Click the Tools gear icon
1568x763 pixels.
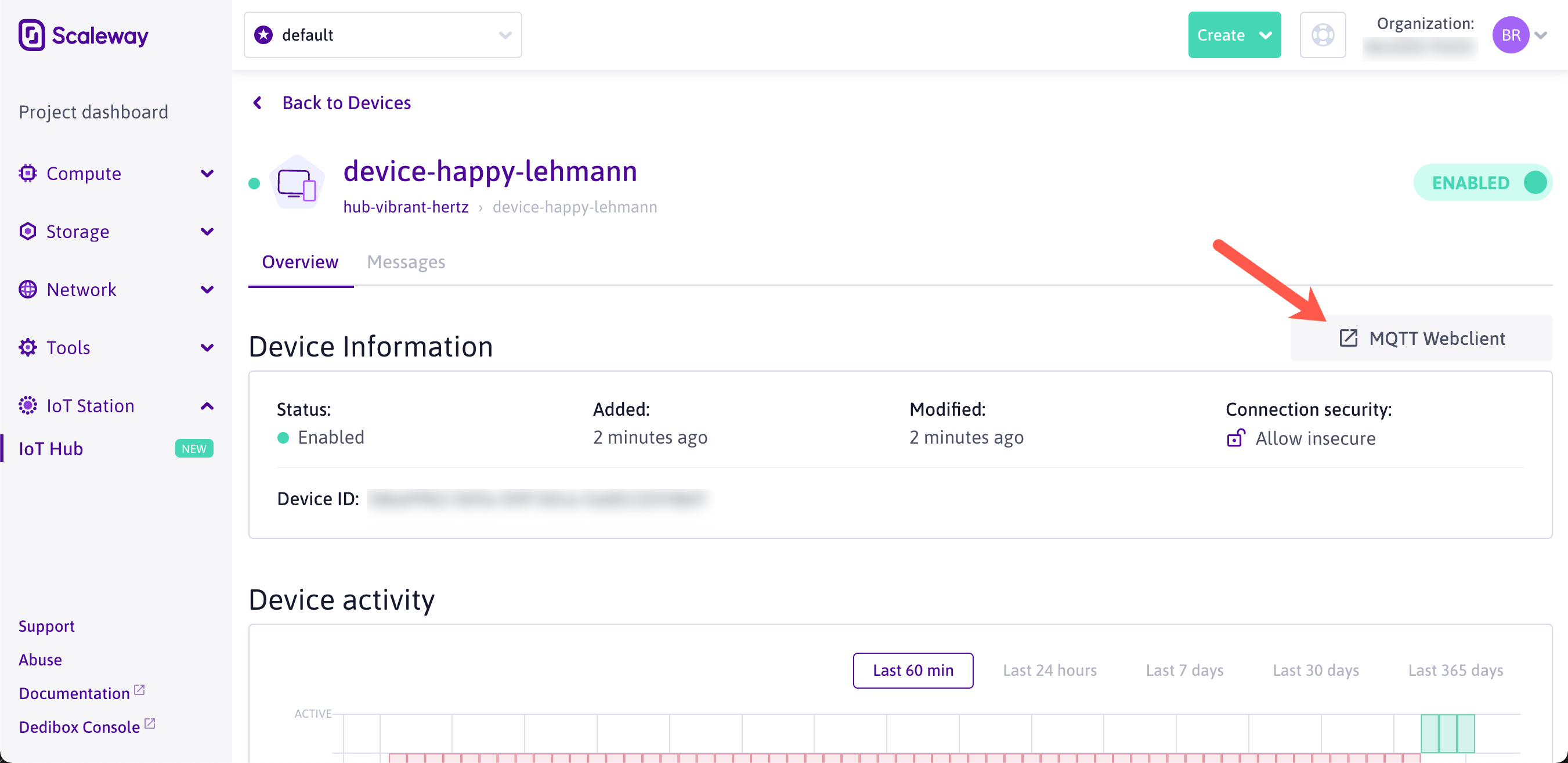pos(27,347)
